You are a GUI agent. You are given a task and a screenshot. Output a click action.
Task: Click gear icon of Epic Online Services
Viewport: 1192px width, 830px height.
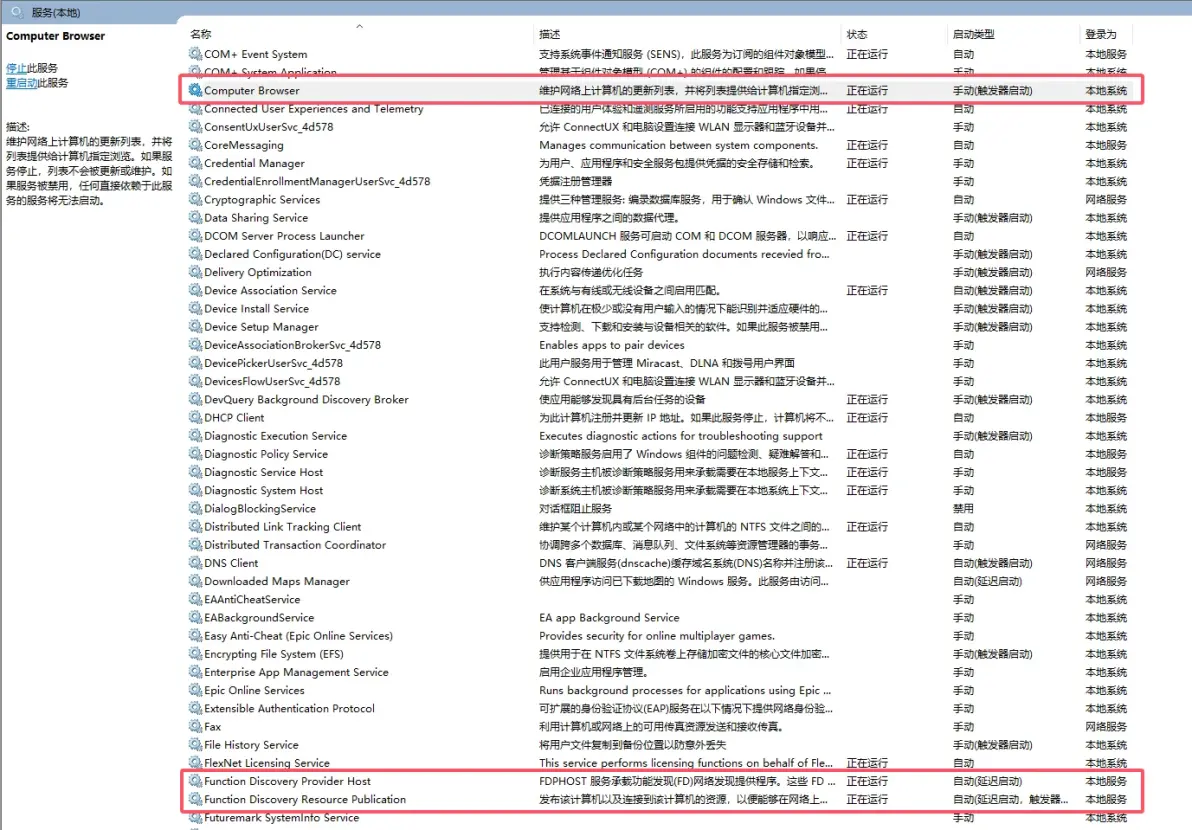pos(195,690)
